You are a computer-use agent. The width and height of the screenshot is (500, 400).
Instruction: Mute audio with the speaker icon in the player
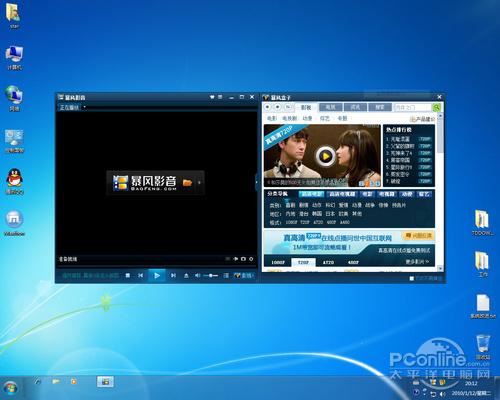[x=197, y=275]
